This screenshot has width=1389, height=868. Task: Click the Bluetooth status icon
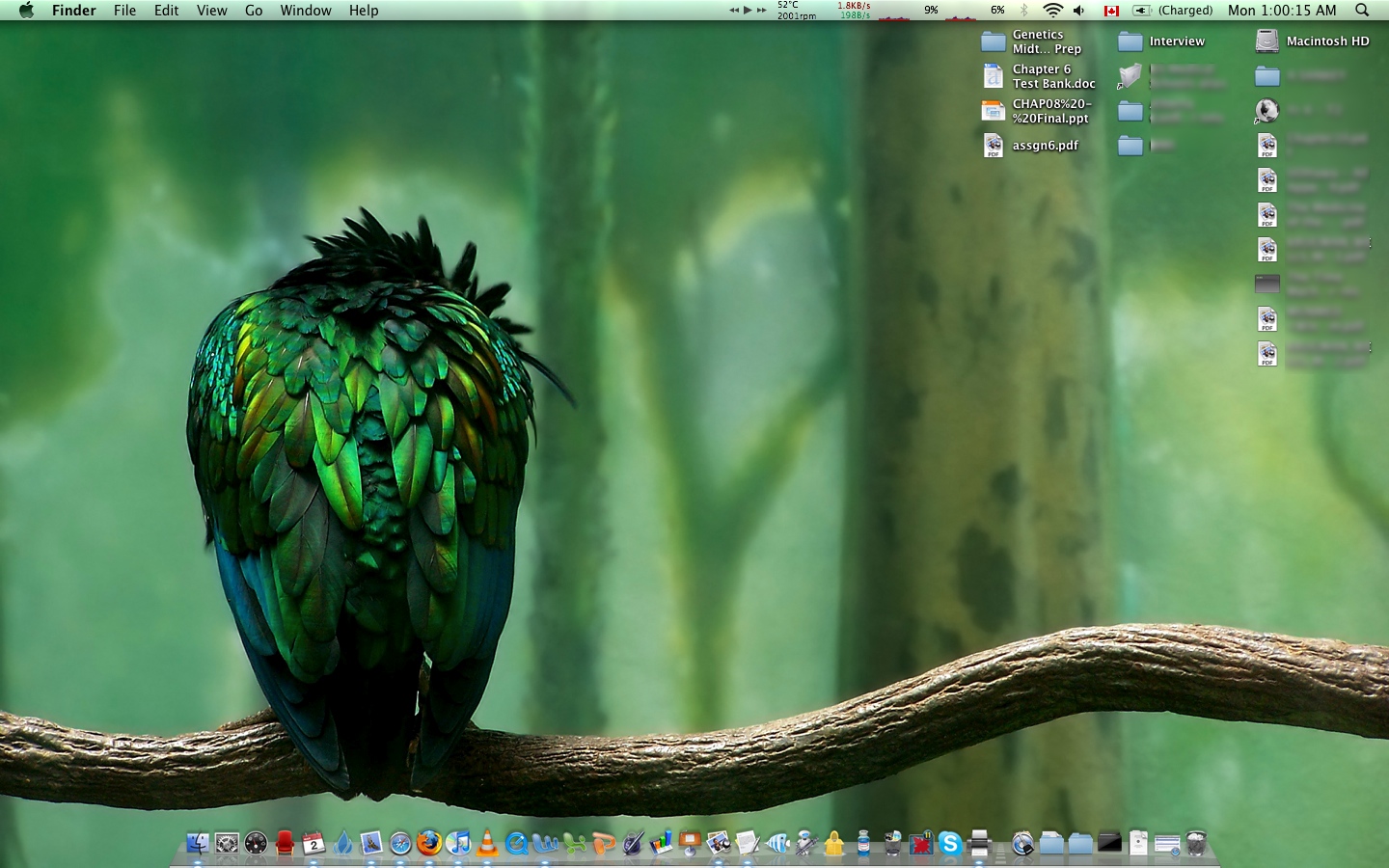(1024, 10)
